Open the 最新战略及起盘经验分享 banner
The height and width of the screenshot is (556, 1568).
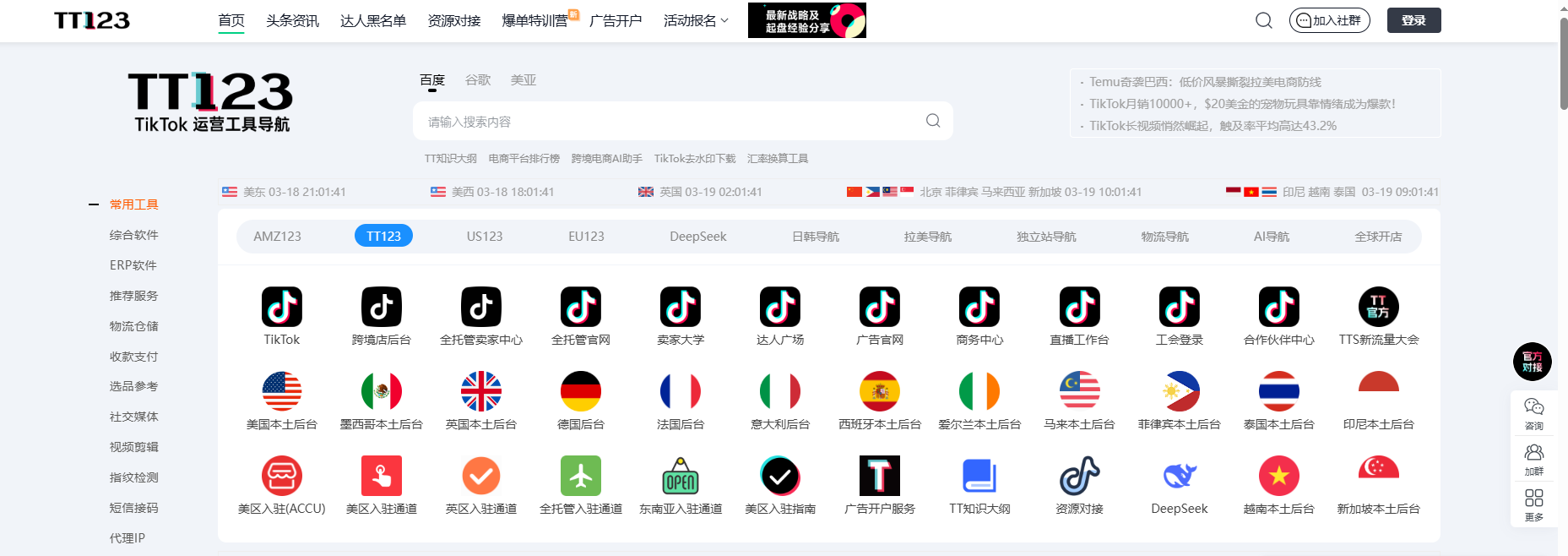coord(807,20)
